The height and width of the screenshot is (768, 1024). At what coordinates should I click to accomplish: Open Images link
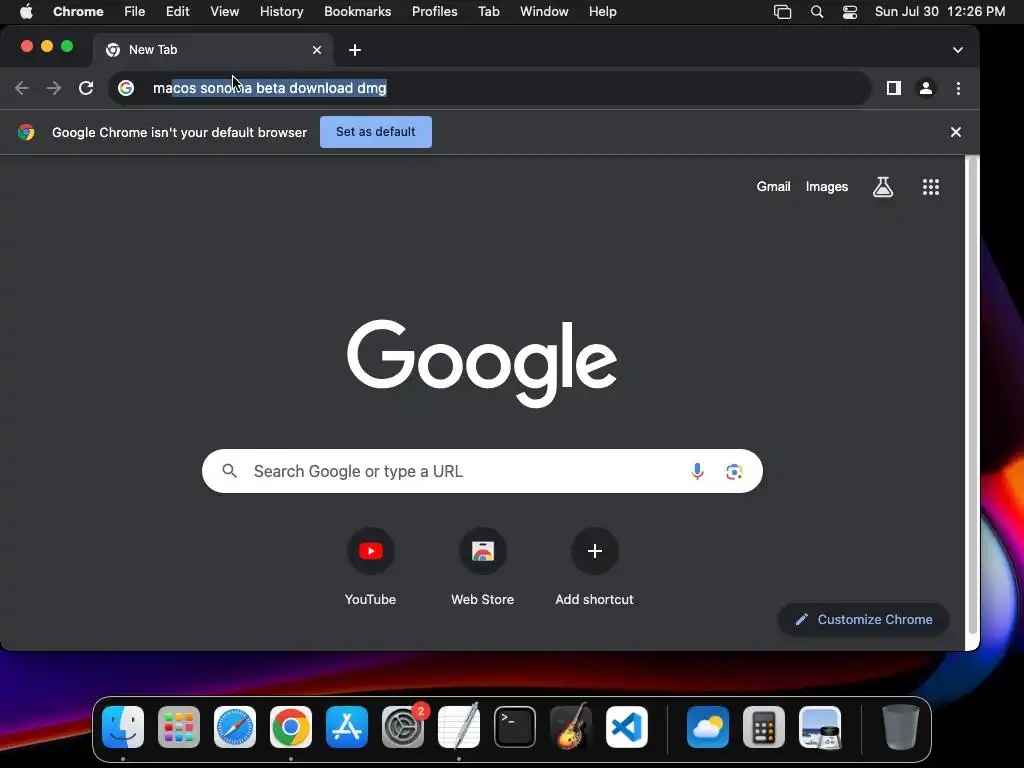click(827, 187)
